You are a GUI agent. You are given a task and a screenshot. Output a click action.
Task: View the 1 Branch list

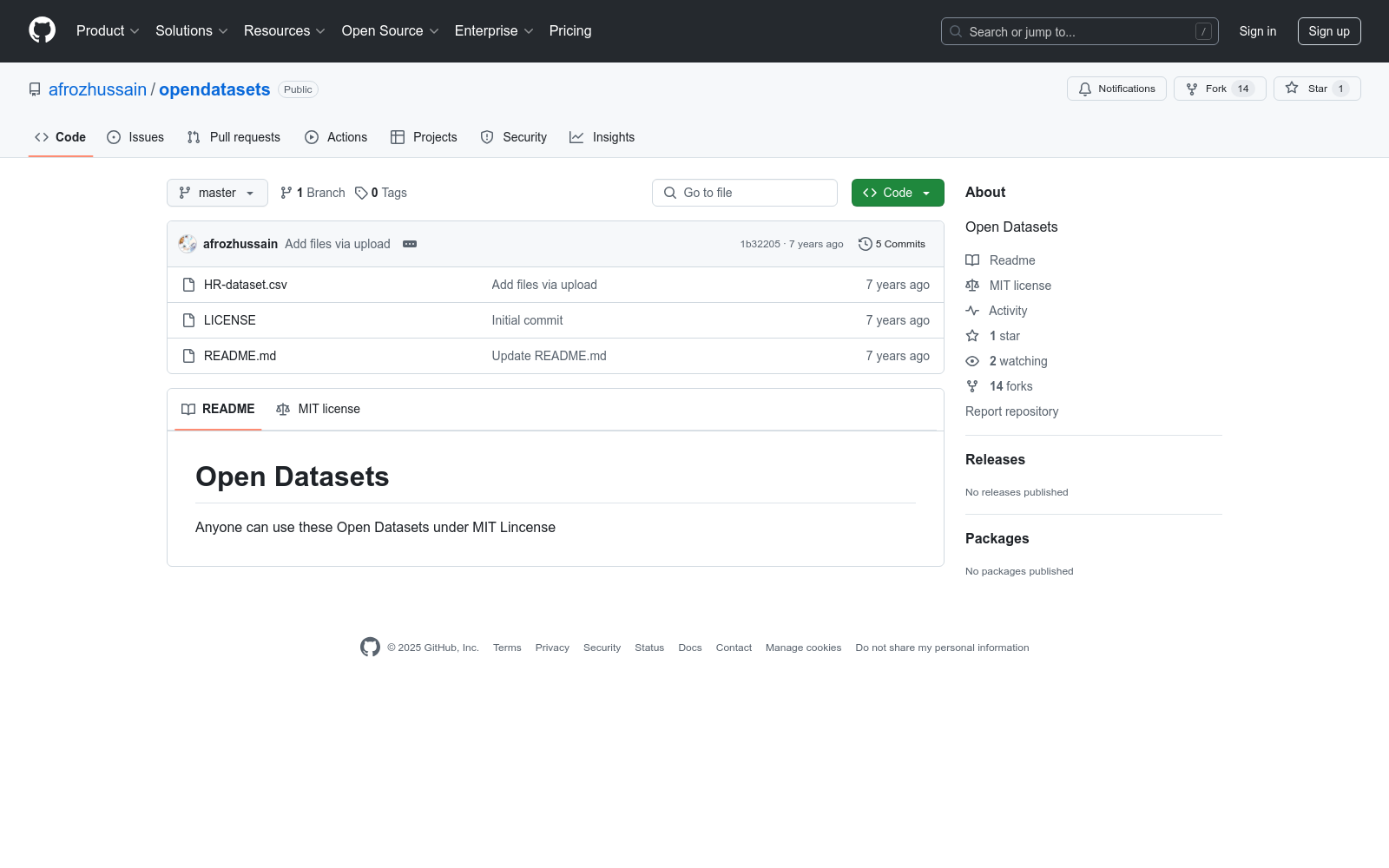tap(313, 193)
